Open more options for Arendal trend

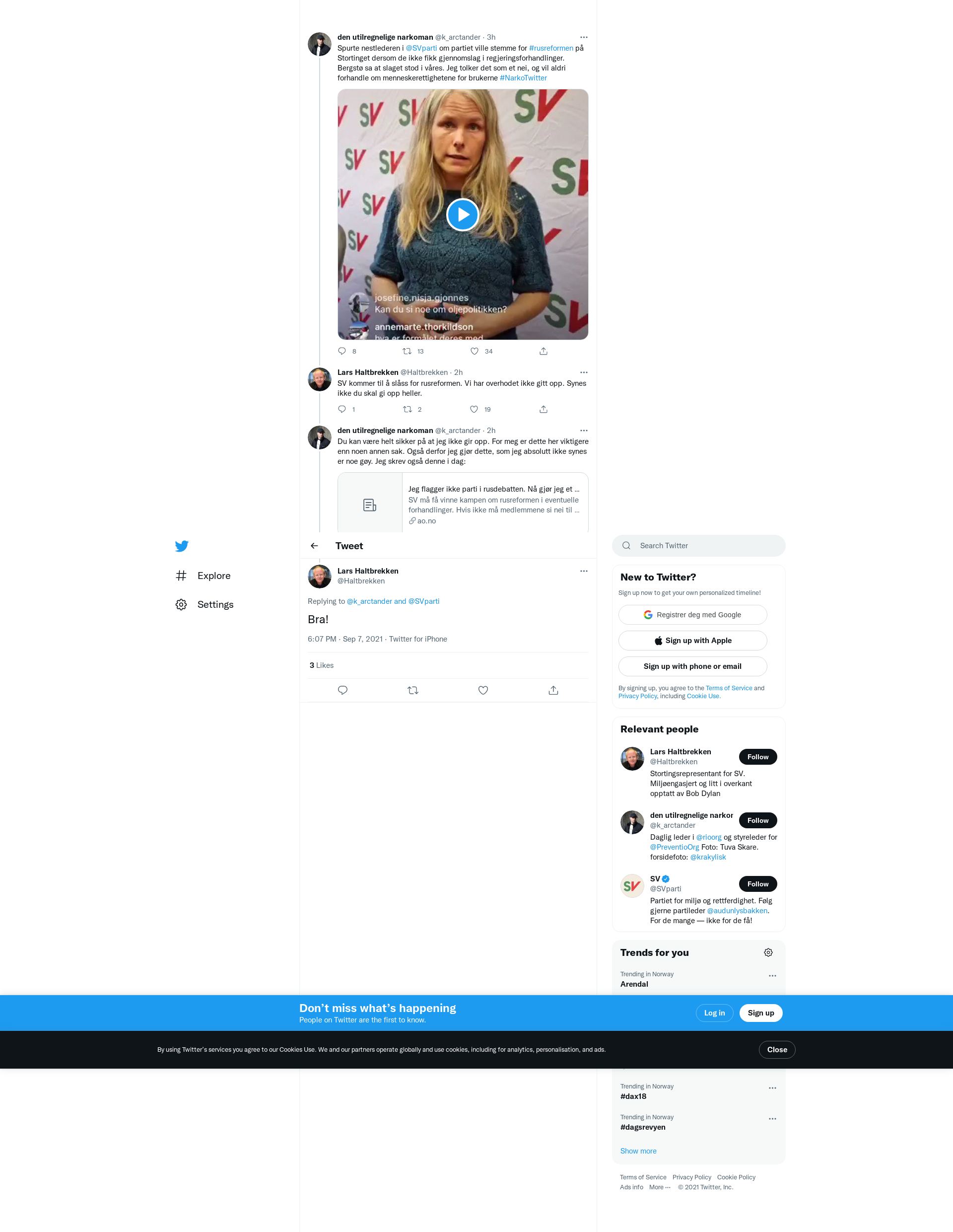(x=772, y=976)
